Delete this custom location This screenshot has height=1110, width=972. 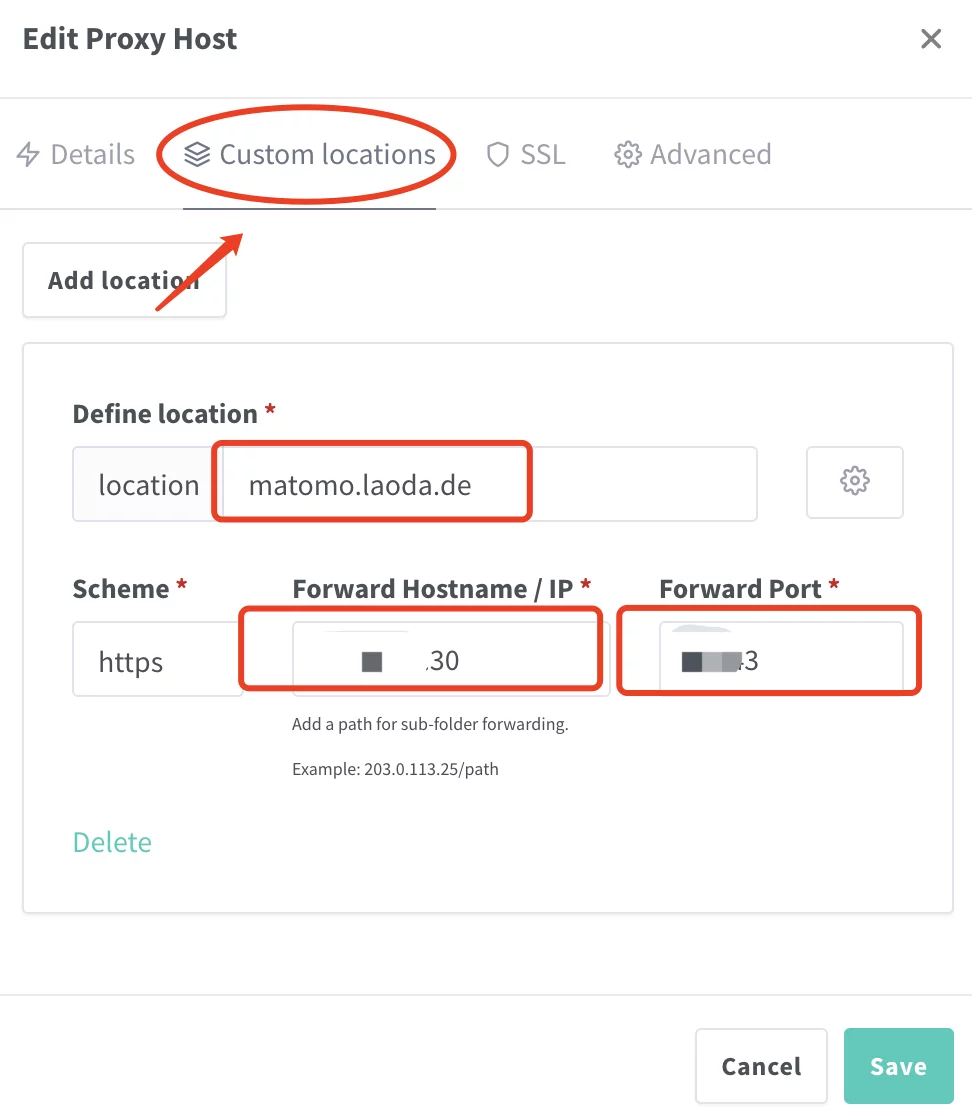[112, 842]
